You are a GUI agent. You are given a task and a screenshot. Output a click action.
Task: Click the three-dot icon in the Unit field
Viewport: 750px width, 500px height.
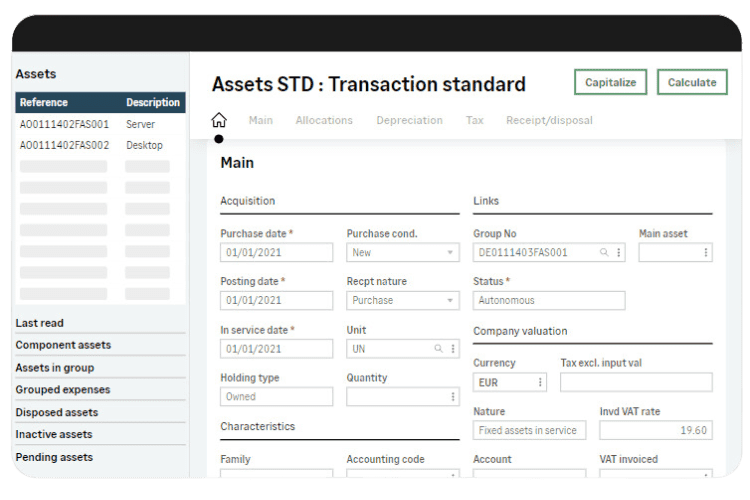[452, 349]
